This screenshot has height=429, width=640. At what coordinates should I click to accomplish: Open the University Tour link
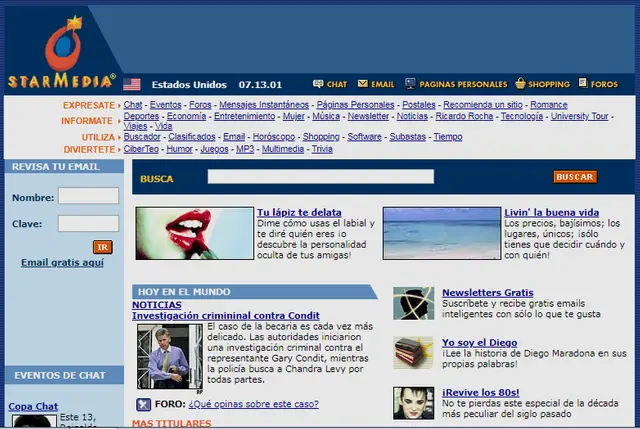point(580,116)
